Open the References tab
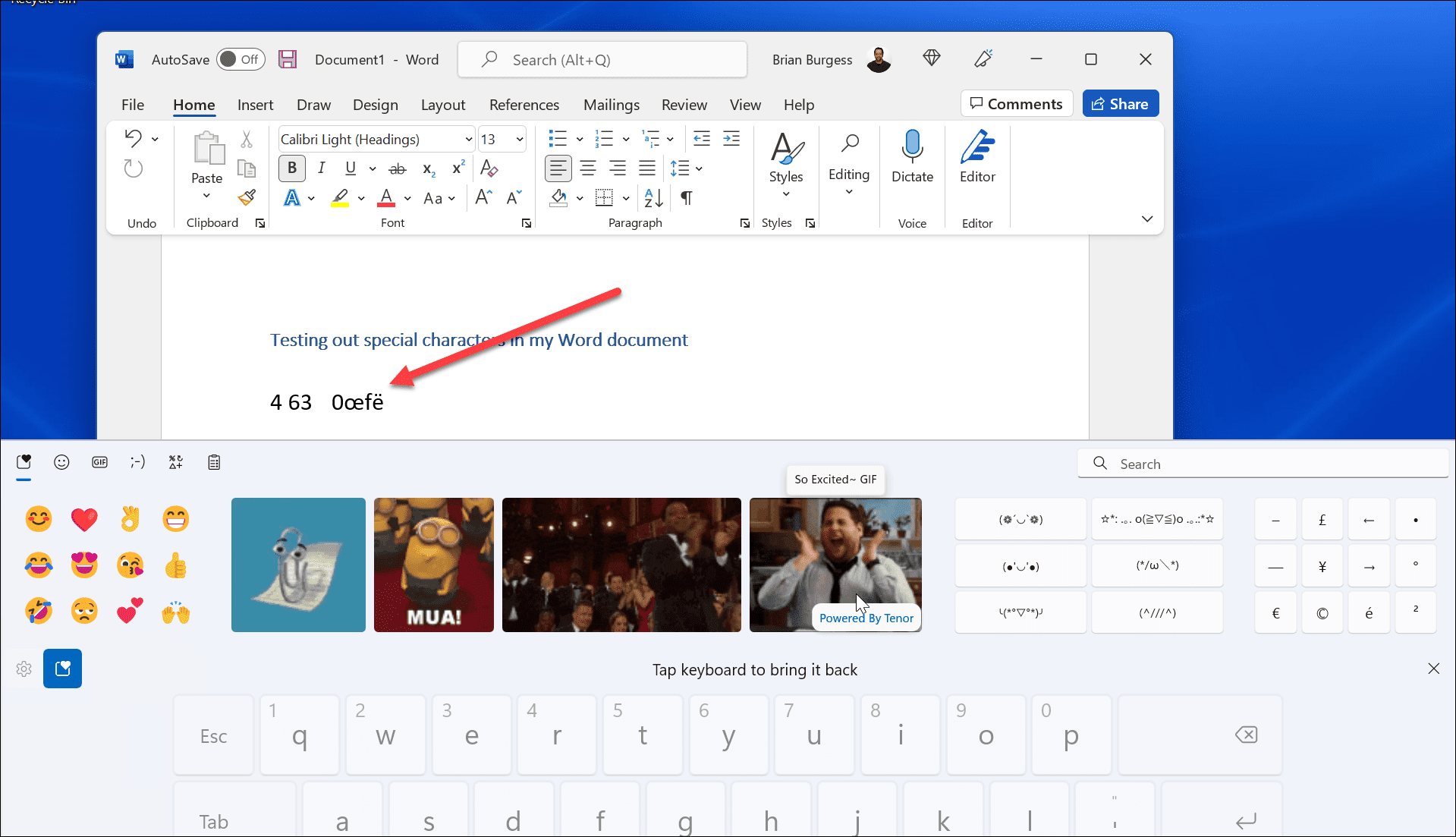 [x=524, y=105]
